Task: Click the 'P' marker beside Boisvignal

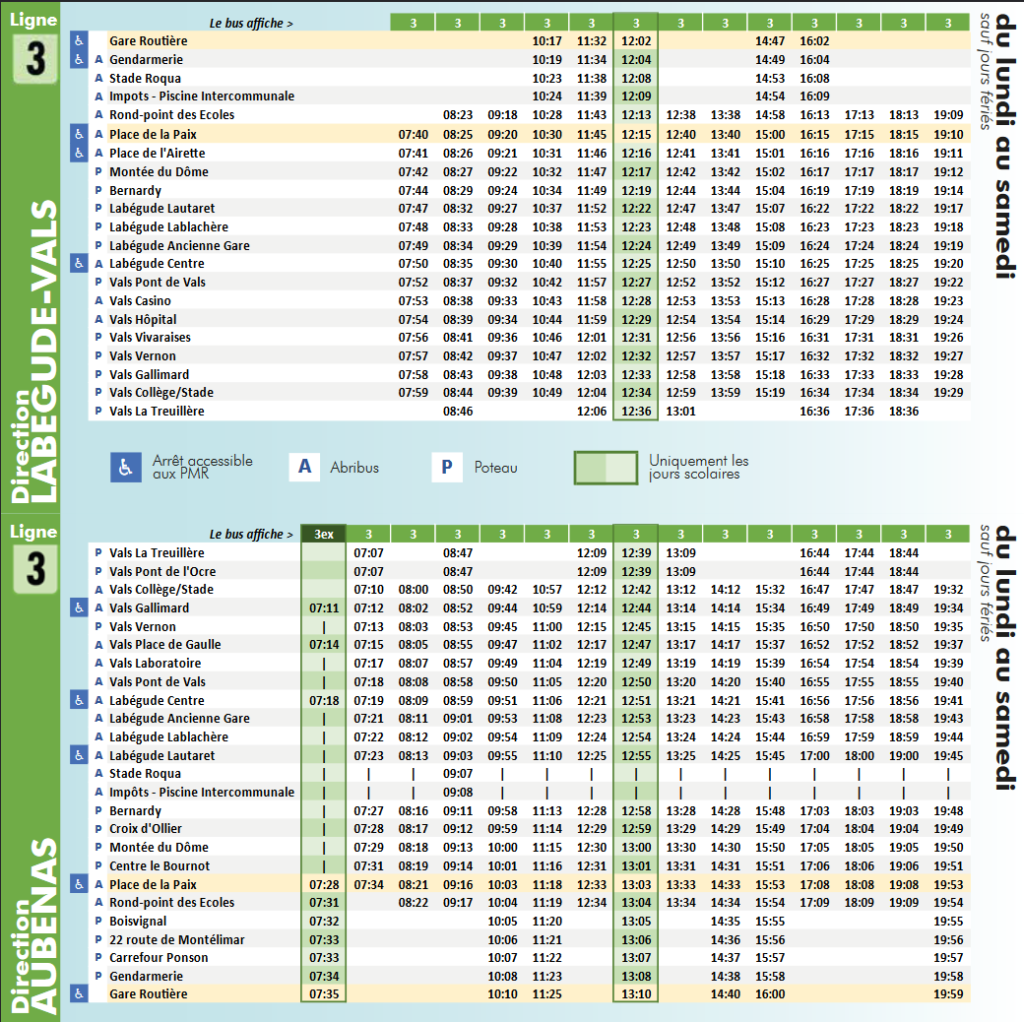Action: (x=99, y=921)
